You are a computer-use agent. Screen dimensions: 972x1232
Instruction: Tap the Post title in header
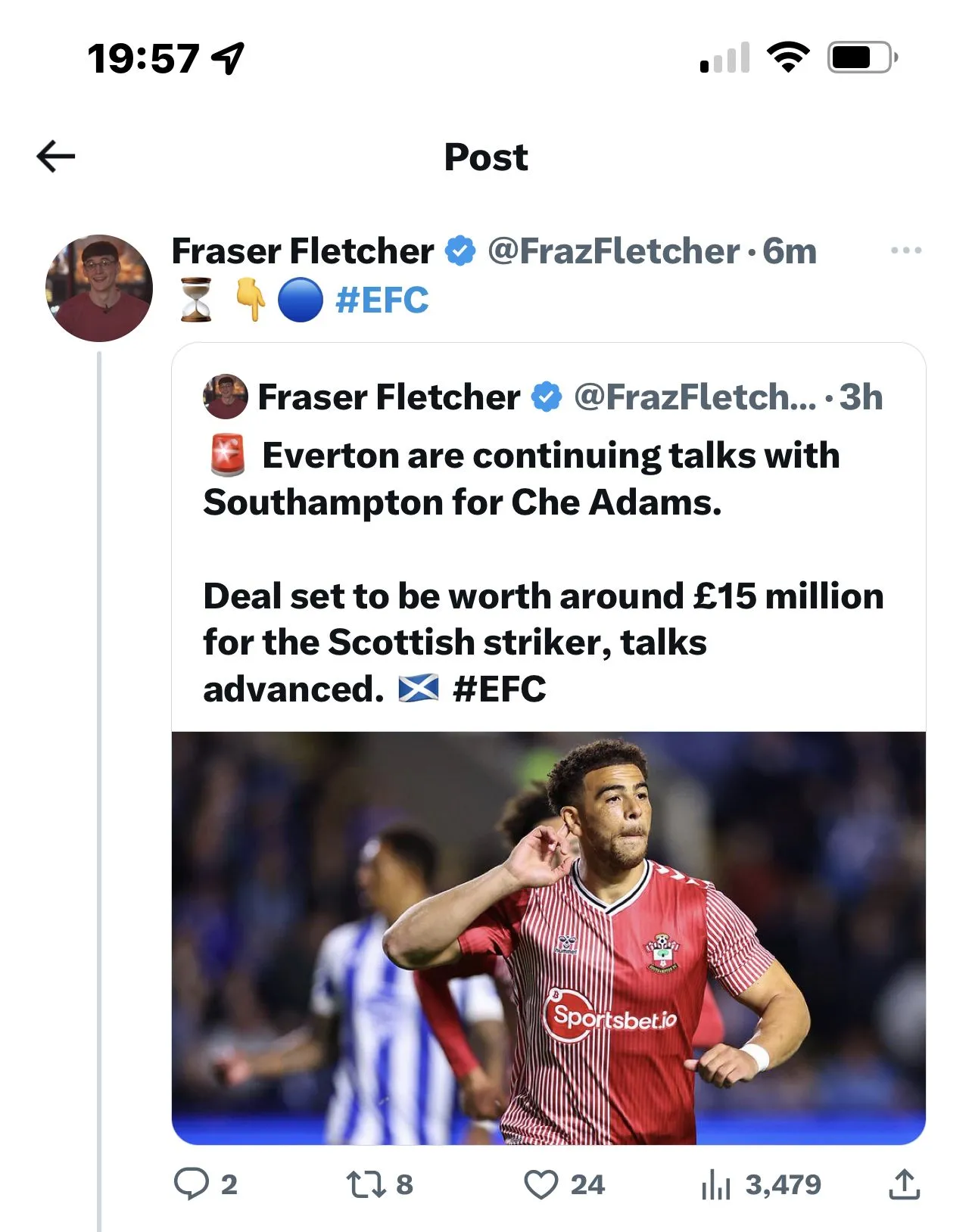click(x=486, y=157)
